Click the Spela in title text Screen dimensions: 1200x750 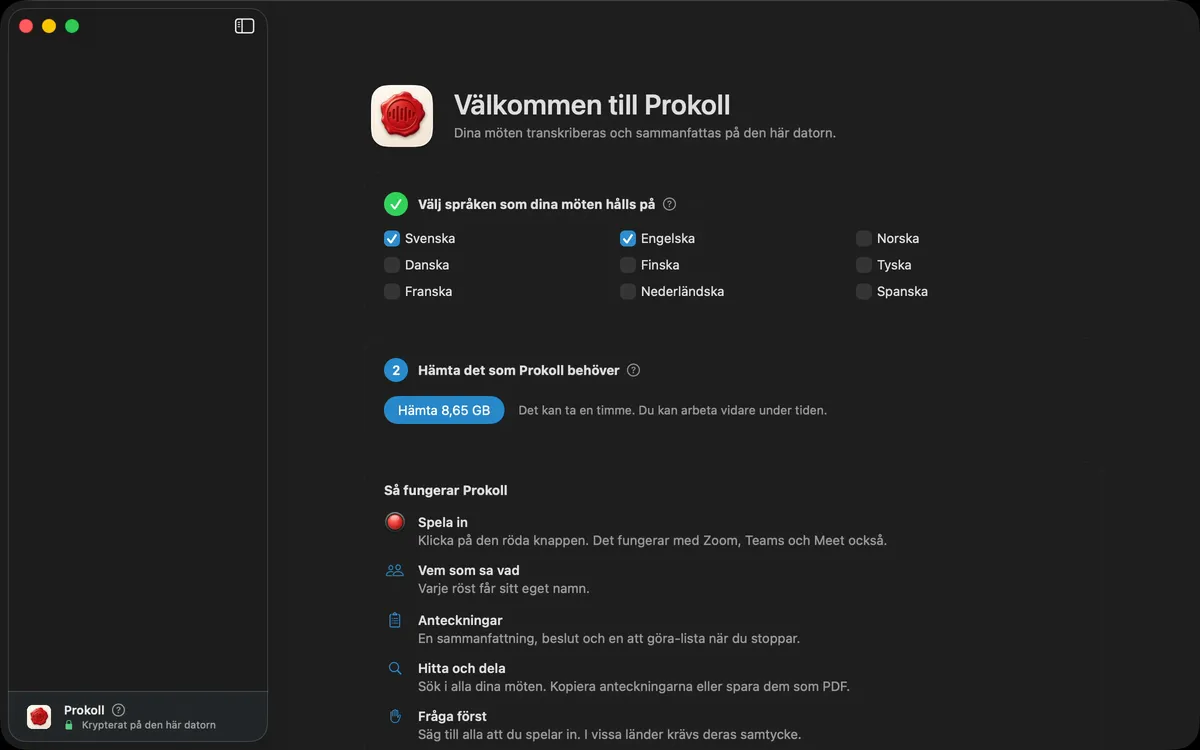443,522
